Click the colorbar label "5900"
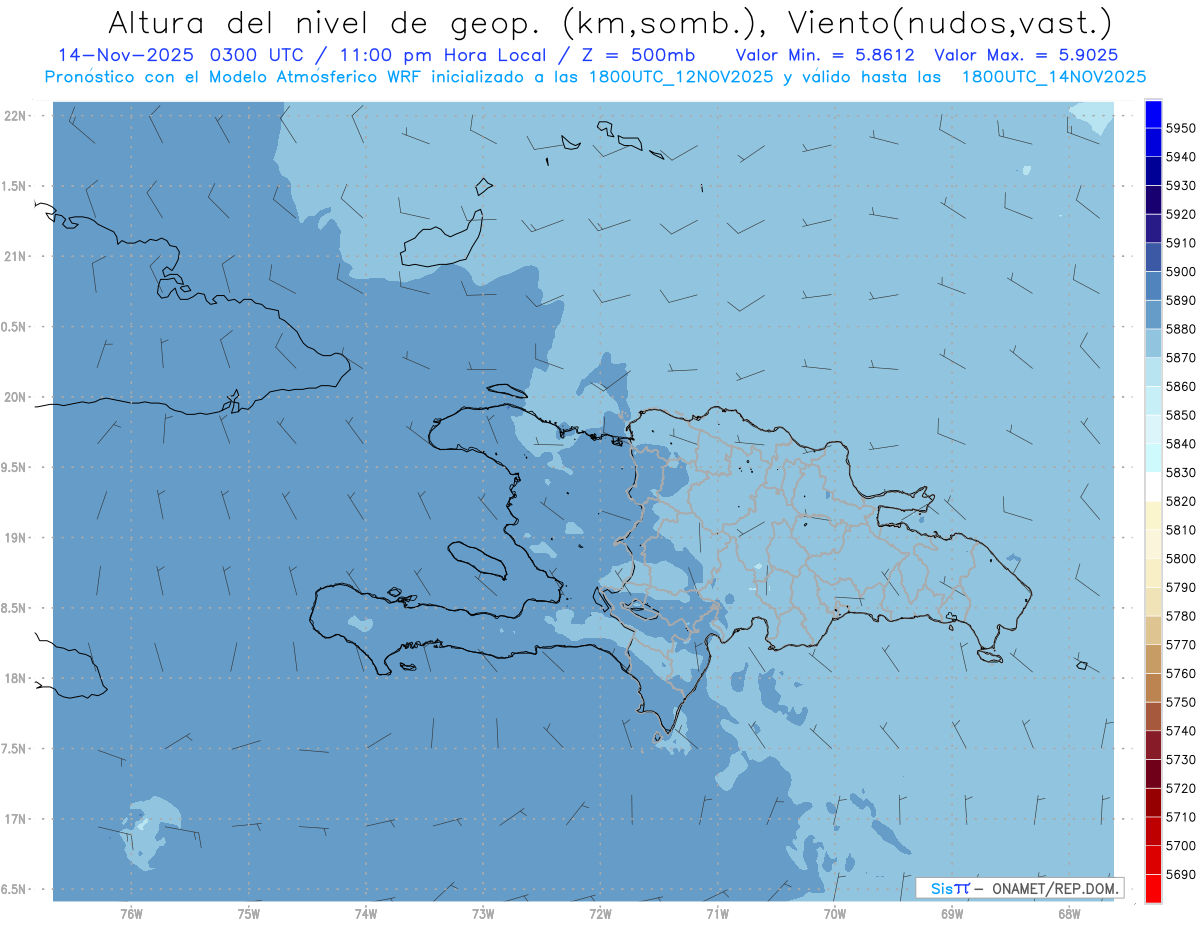 pos(1181,271)
